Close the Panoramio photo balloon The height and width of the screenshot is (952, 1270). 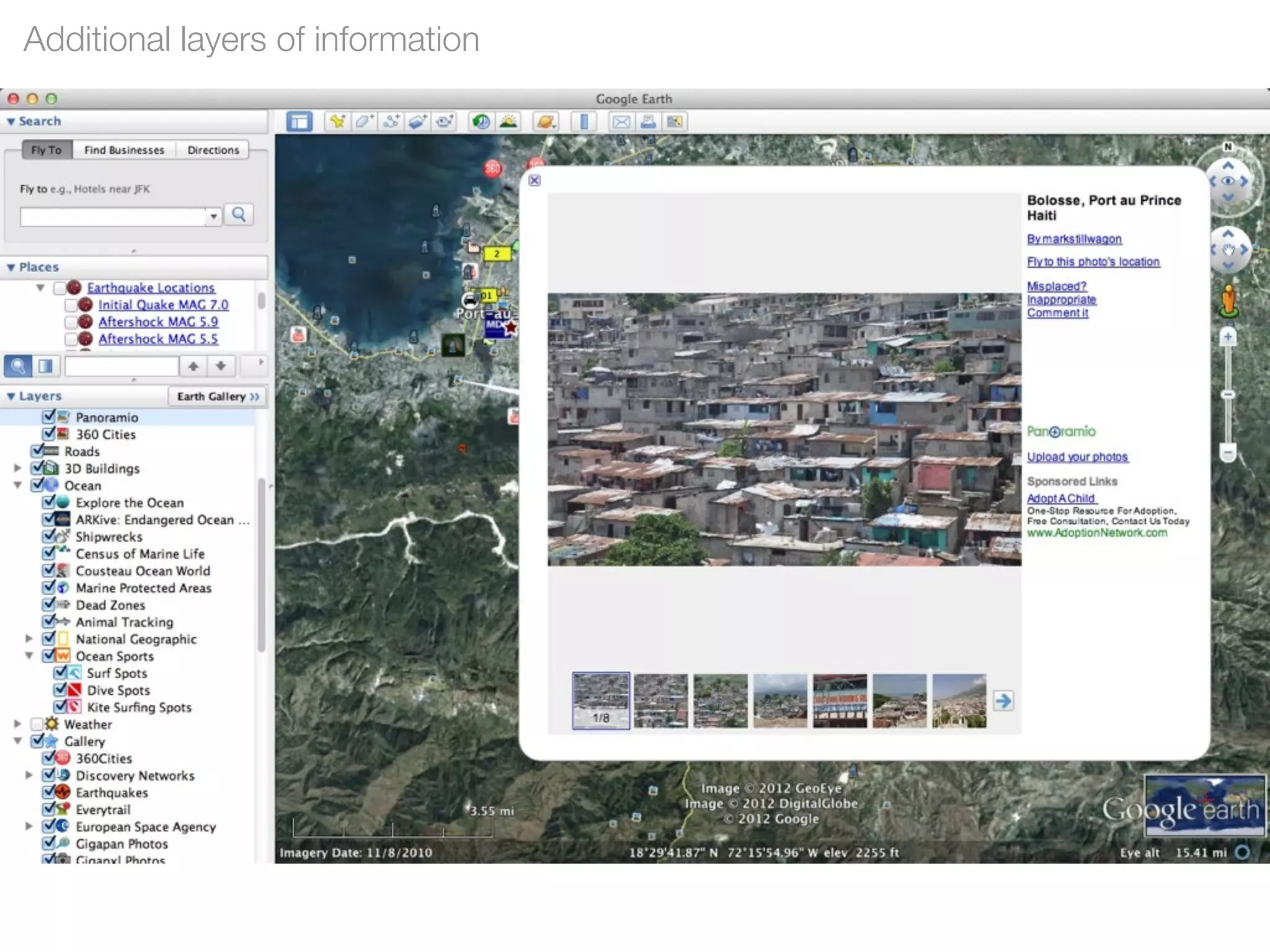(535, 180)
